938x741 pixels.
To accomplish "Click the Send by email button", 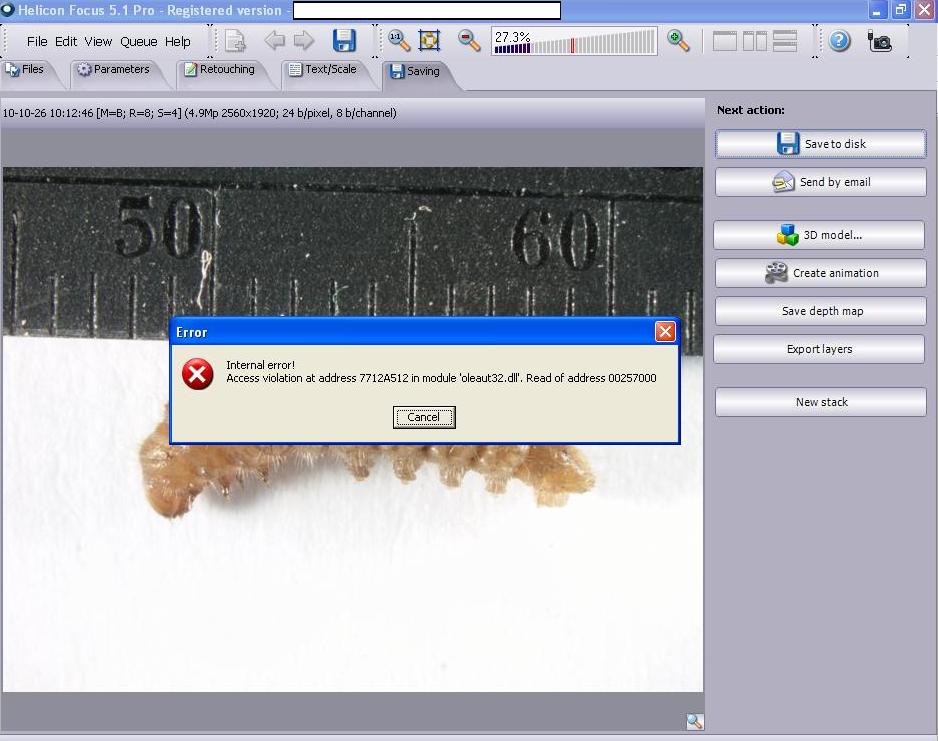I will click(820, 182).
